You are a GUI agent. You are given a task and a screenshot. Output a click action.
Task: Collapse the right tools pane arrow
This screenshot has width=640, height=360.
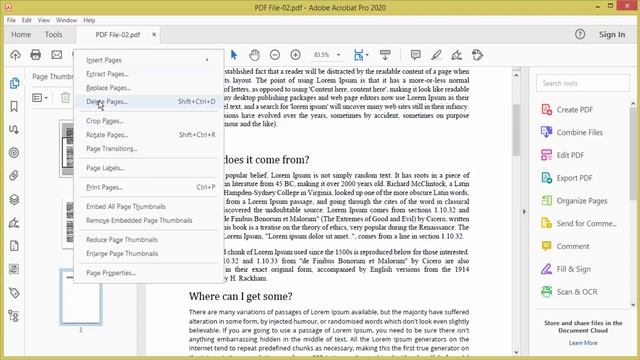click(524, 212)
